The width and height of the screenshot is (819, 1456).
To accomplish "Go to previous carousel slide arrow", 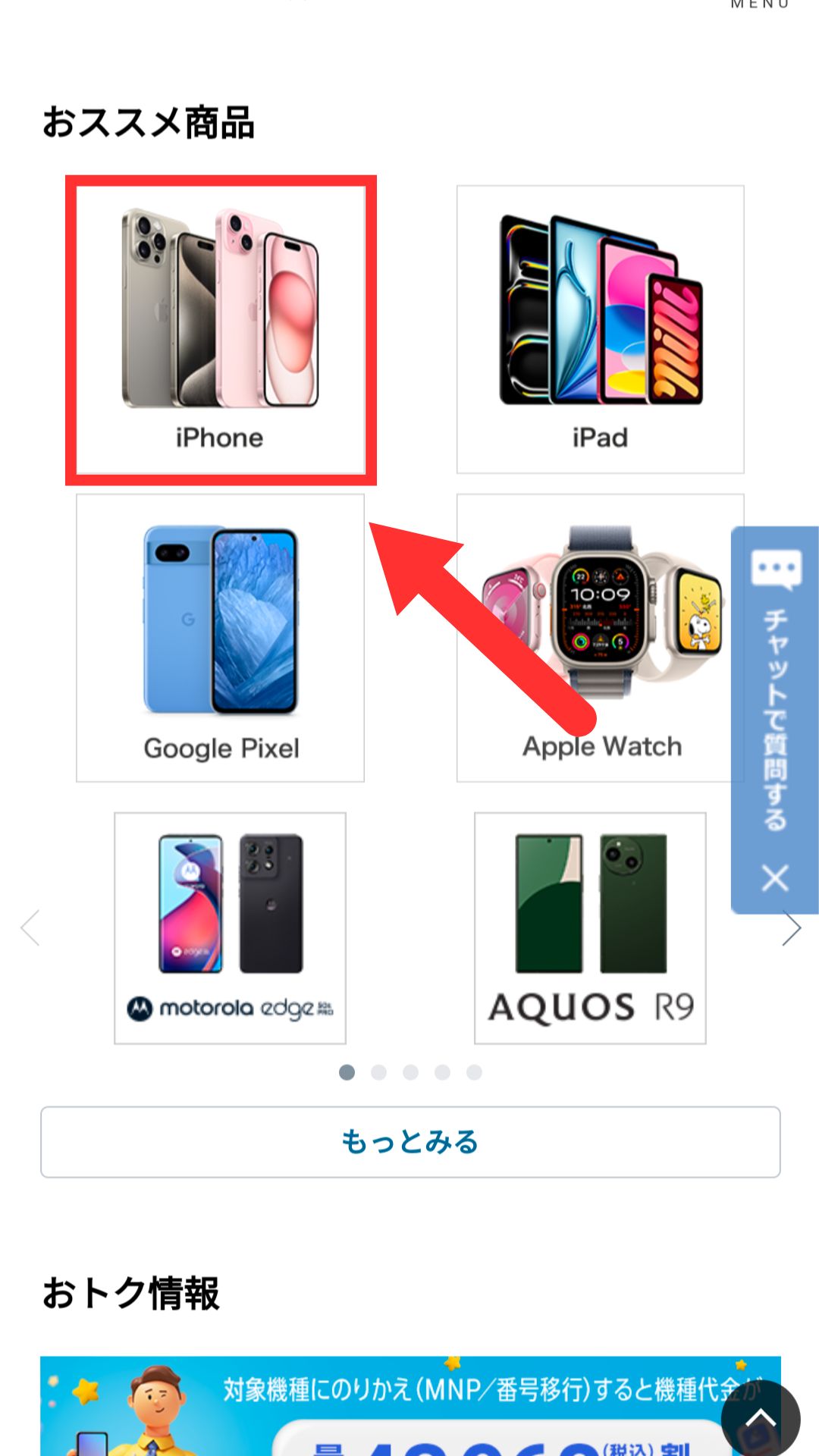I will click(x=30, y=927).
